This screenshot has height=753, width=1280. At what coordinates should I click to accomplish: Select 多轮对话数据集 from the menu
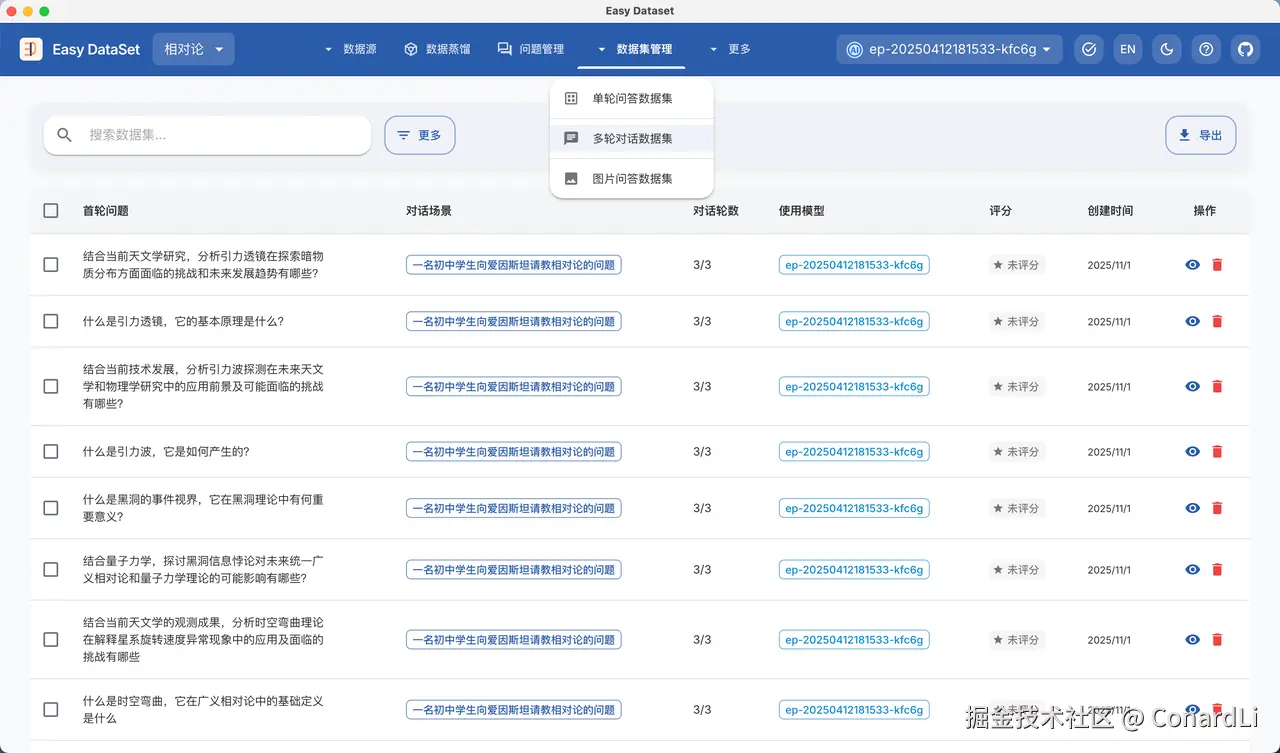point(632,139)
